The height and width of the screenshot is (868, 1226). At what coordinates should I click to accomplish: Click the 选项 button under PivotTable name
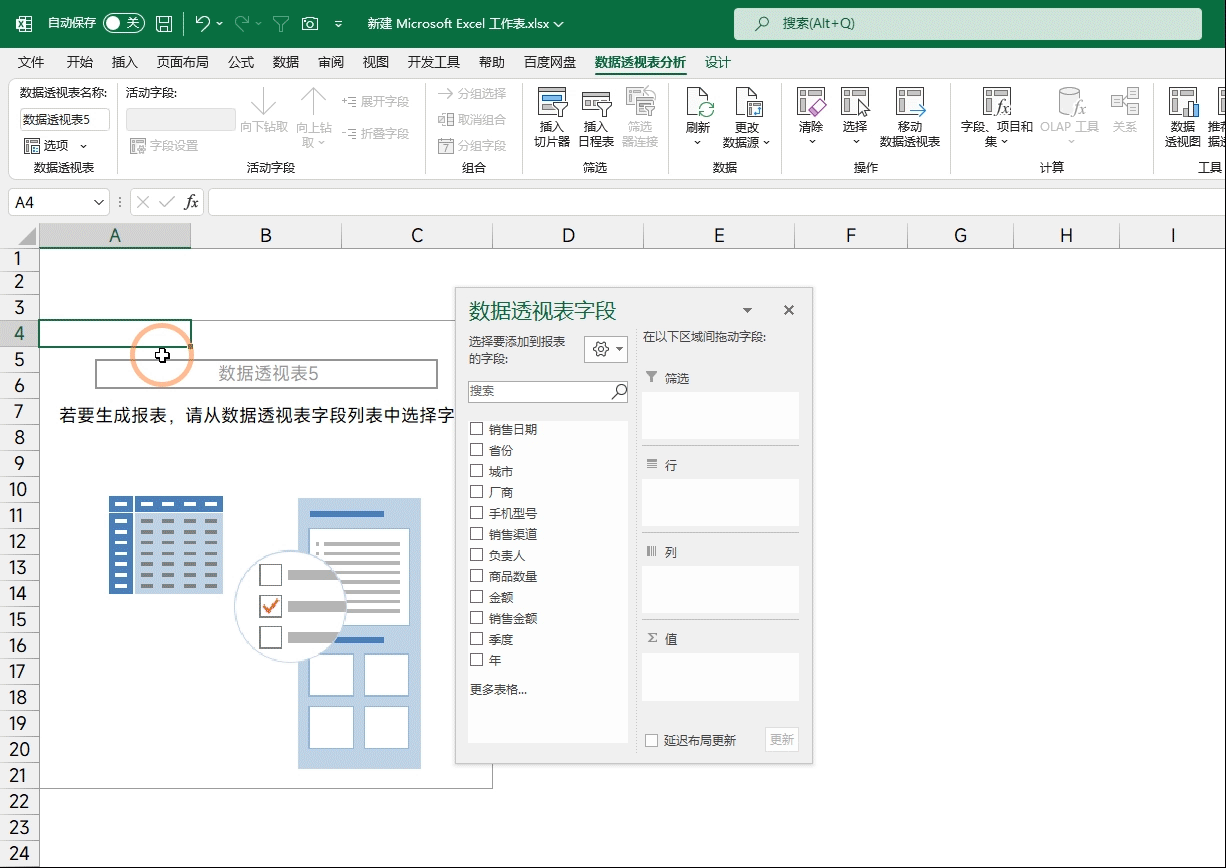click(55, 145)
